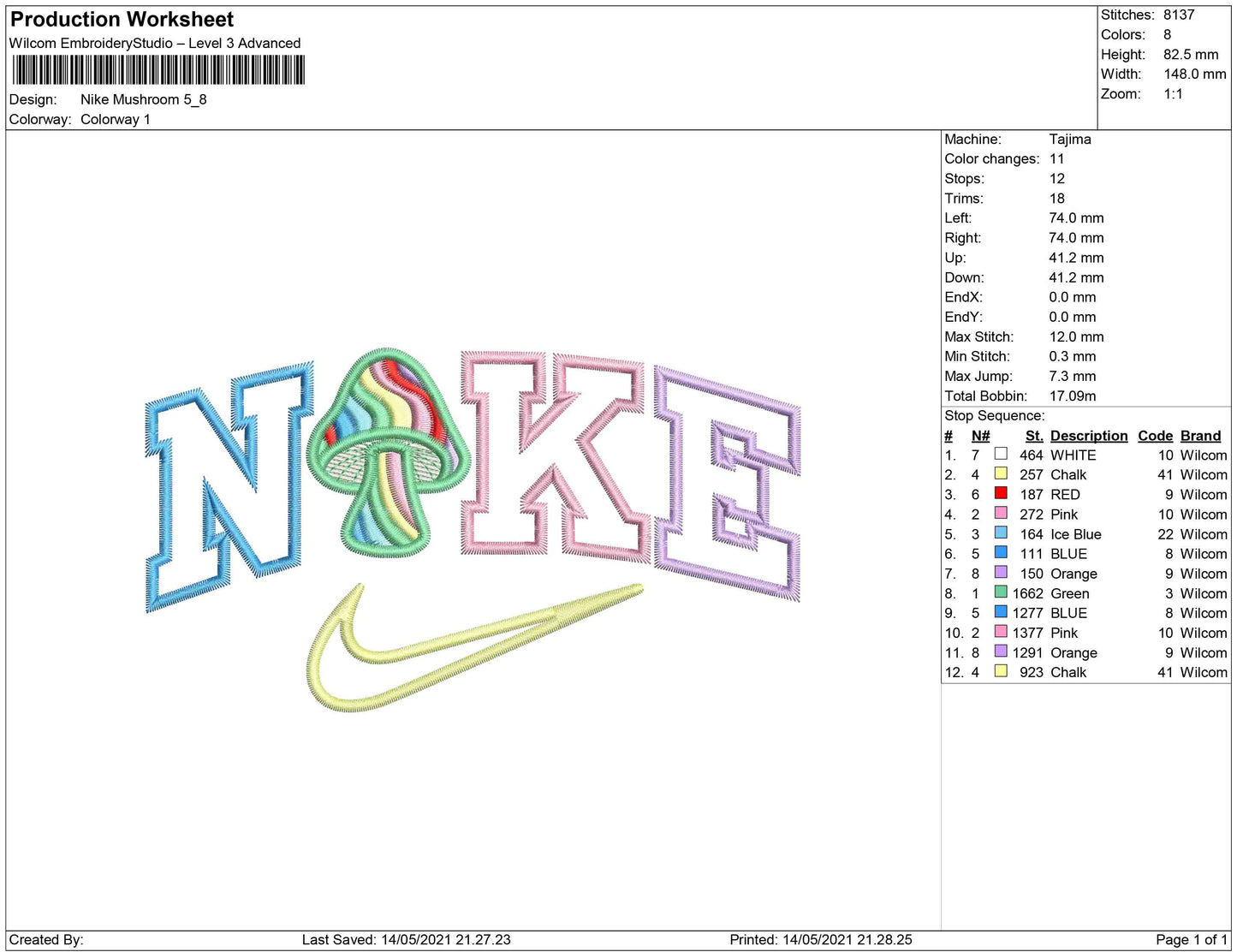Select the Green color swatch
Viewport: 1237px width, 952px height.
point(1001,592)
